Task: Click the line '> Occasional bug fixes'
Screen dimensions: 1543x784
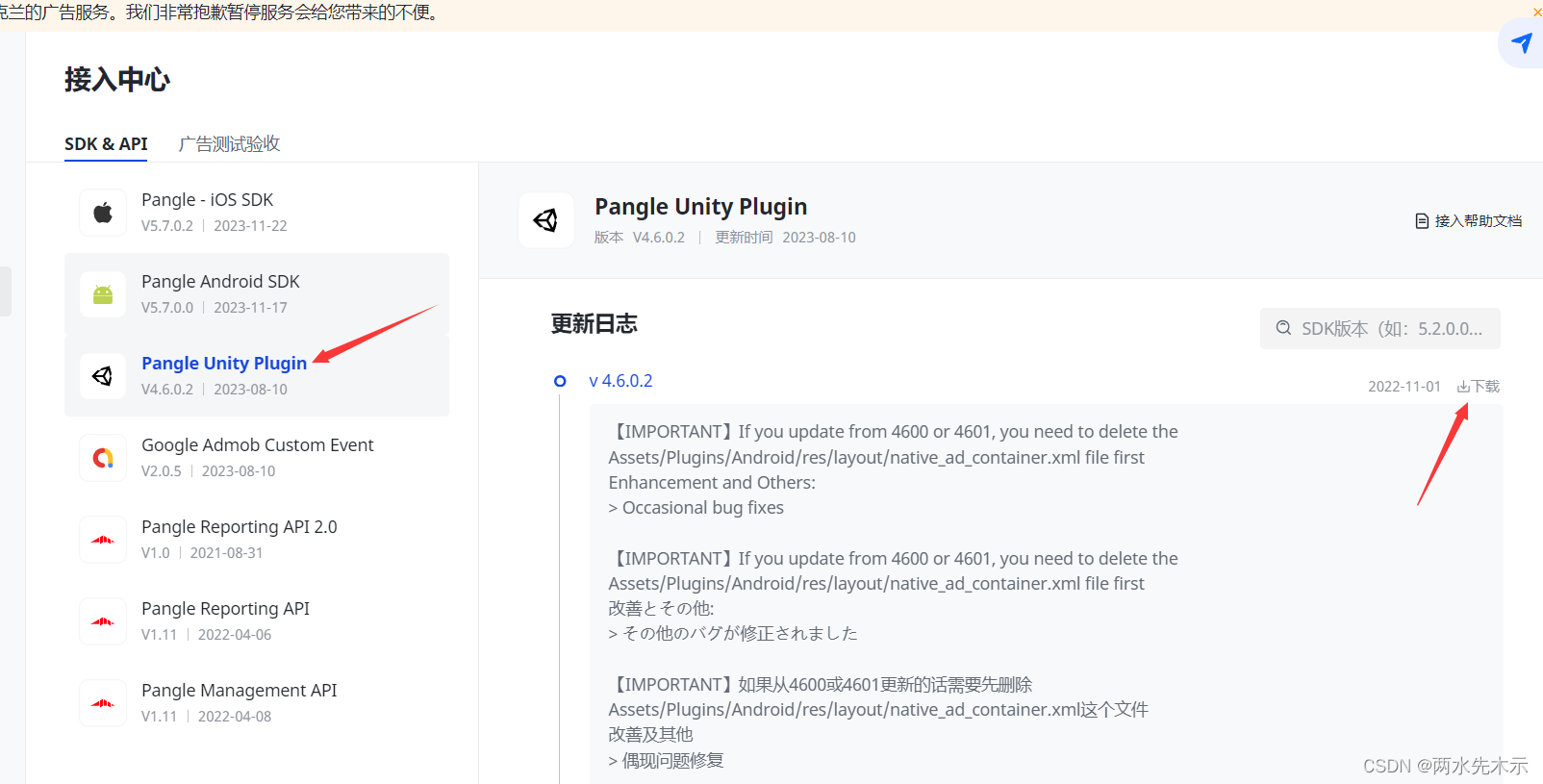Action: pos(696,508)
